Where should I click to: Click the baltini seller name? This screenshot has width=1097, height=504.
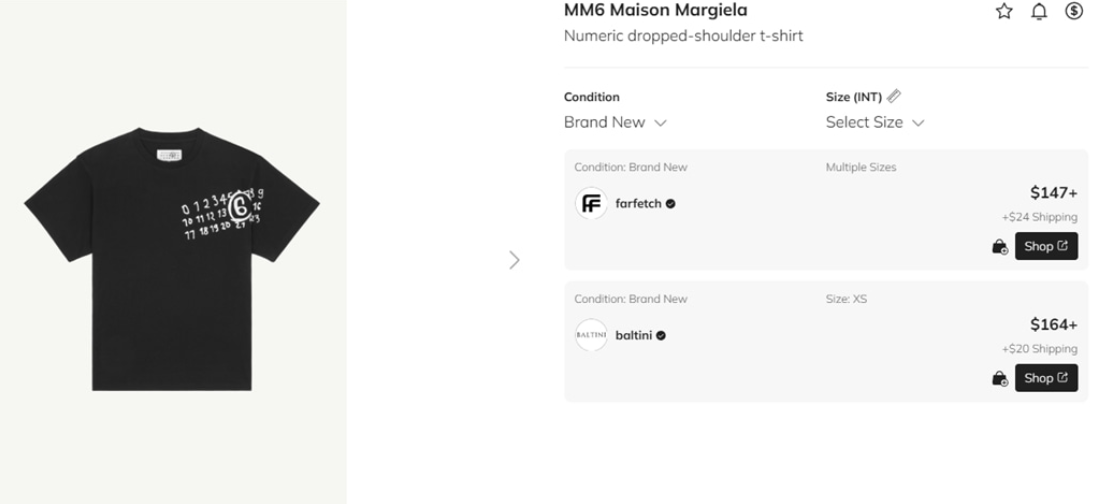pyautogui.click(x=633, y=336)
